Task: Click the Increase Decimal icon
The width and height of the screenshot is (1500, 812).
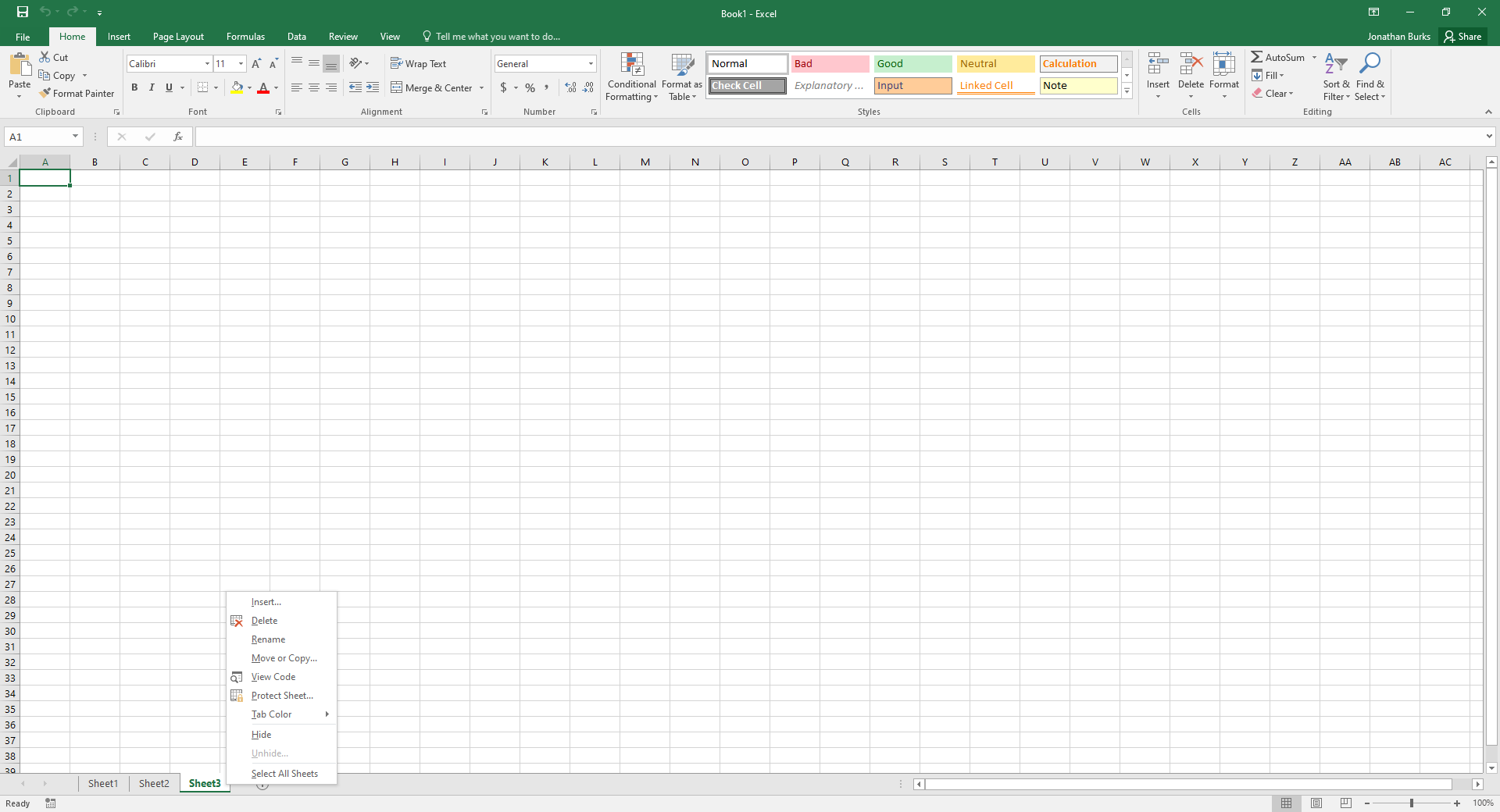Action: click(570, 87)
